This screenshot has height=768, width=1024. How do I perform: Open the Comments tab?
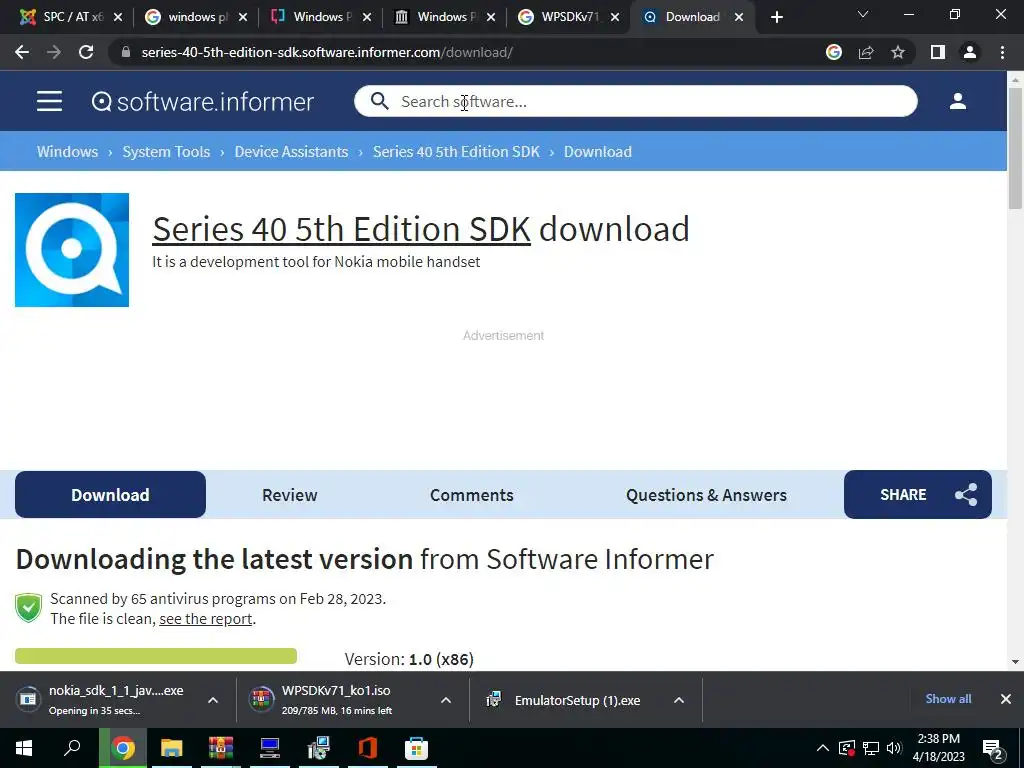point(472,495)
